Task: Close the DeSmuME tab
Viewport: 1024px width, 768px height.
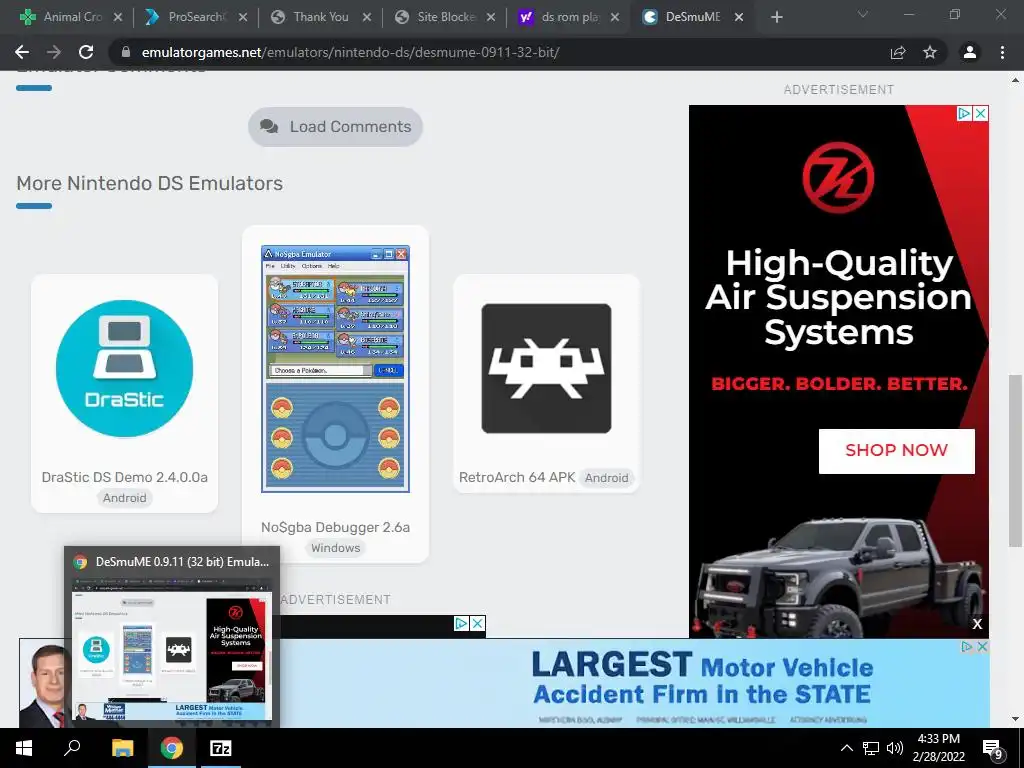Action: tap(739, 17)
